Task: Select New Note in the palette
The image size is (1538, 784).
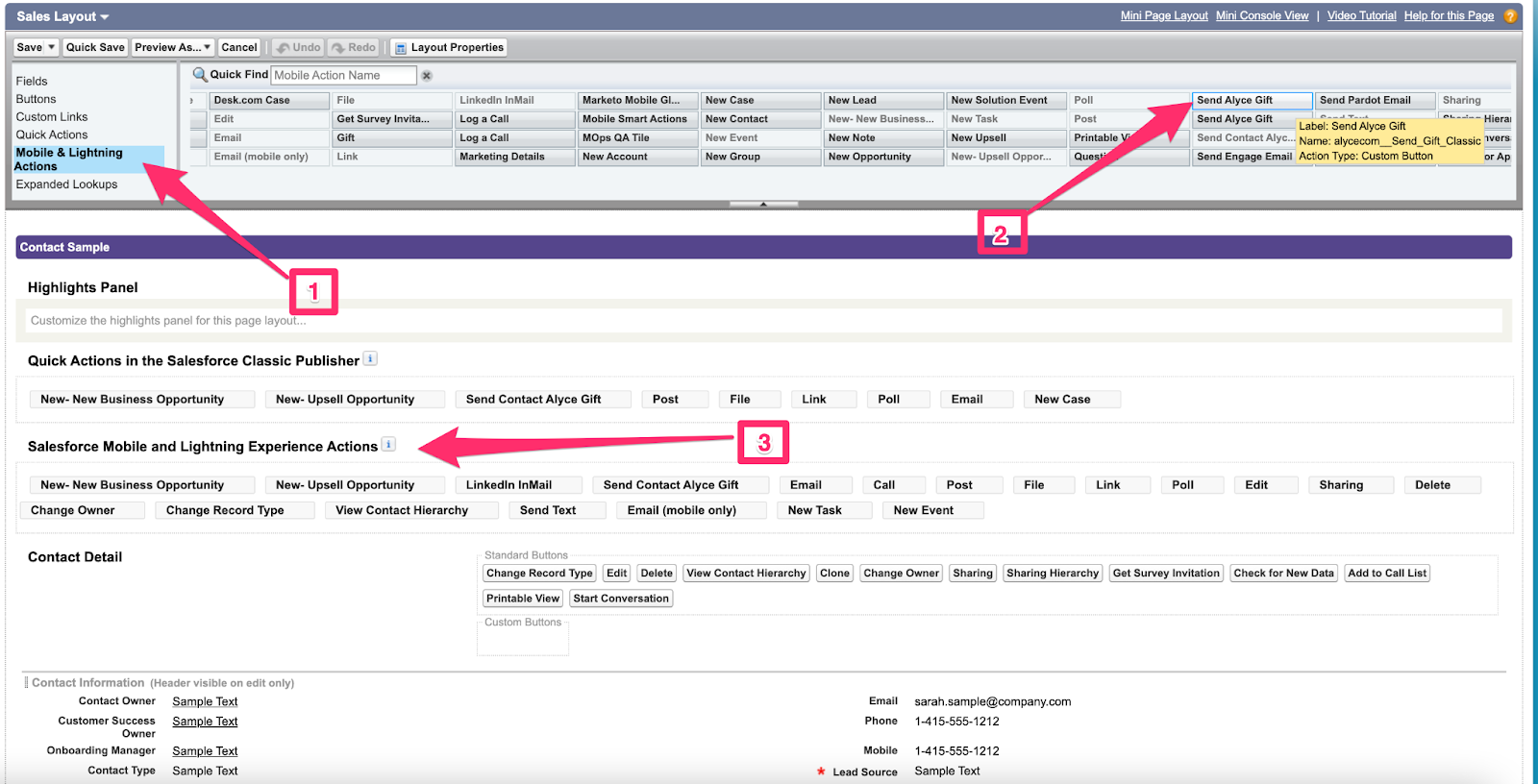Action: (x=883, y=138)
